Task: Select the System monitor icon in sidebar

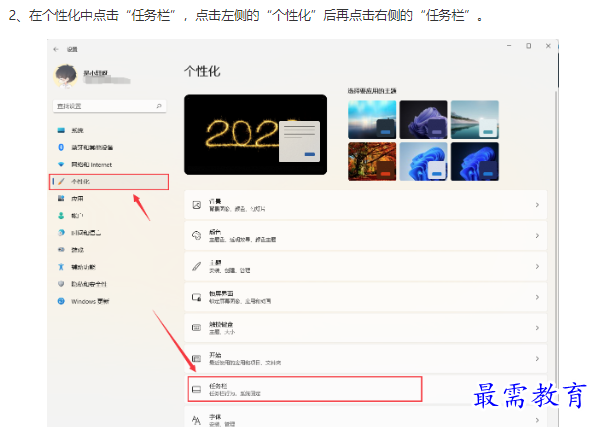Action: click(x=61, y=130)
